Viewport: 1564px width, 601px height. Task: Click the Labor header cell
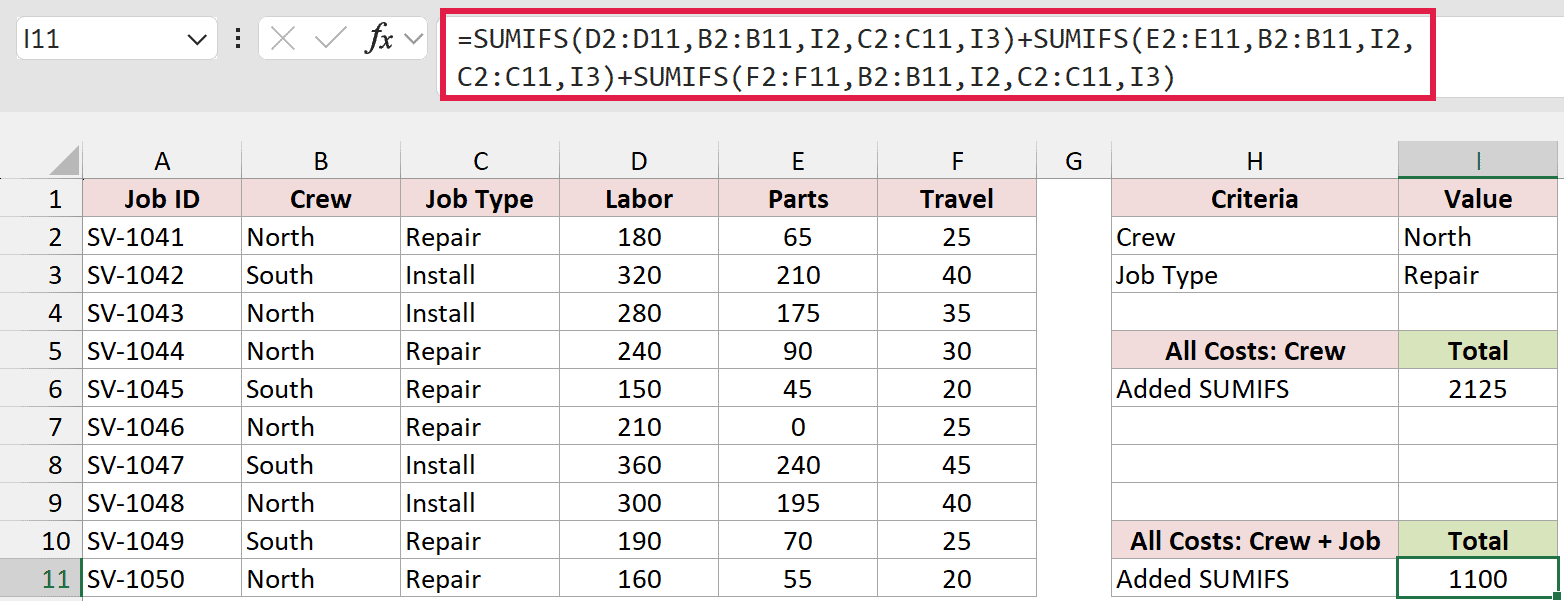click(x=639, y=199)
